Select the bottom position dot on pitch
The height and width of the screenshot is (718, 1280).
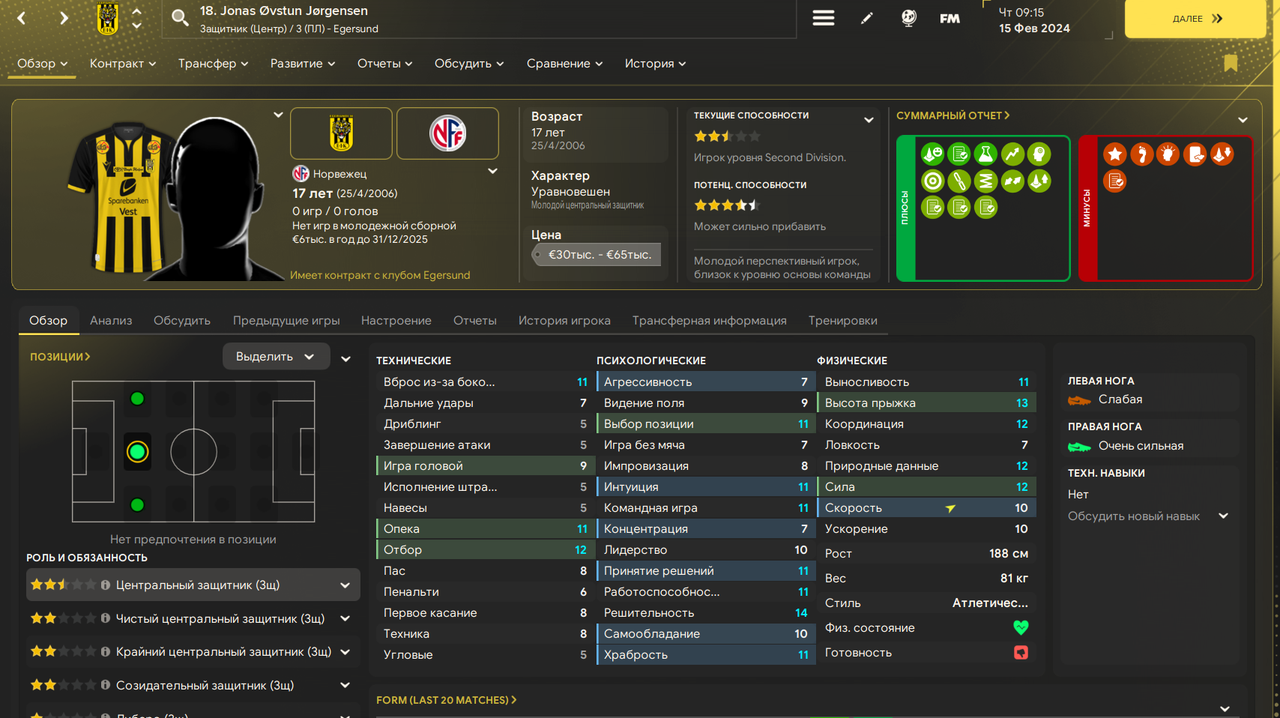(138, 505)
